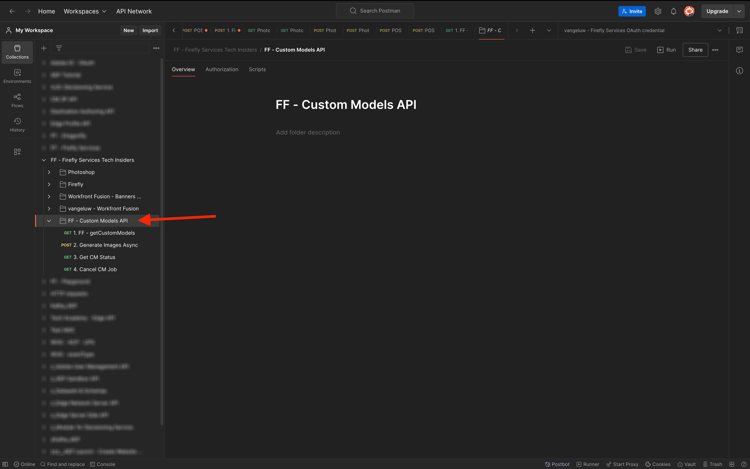Screen dimensions: 750x469
Task: Go forward with the right arrow
Action: tap(27, 11)
